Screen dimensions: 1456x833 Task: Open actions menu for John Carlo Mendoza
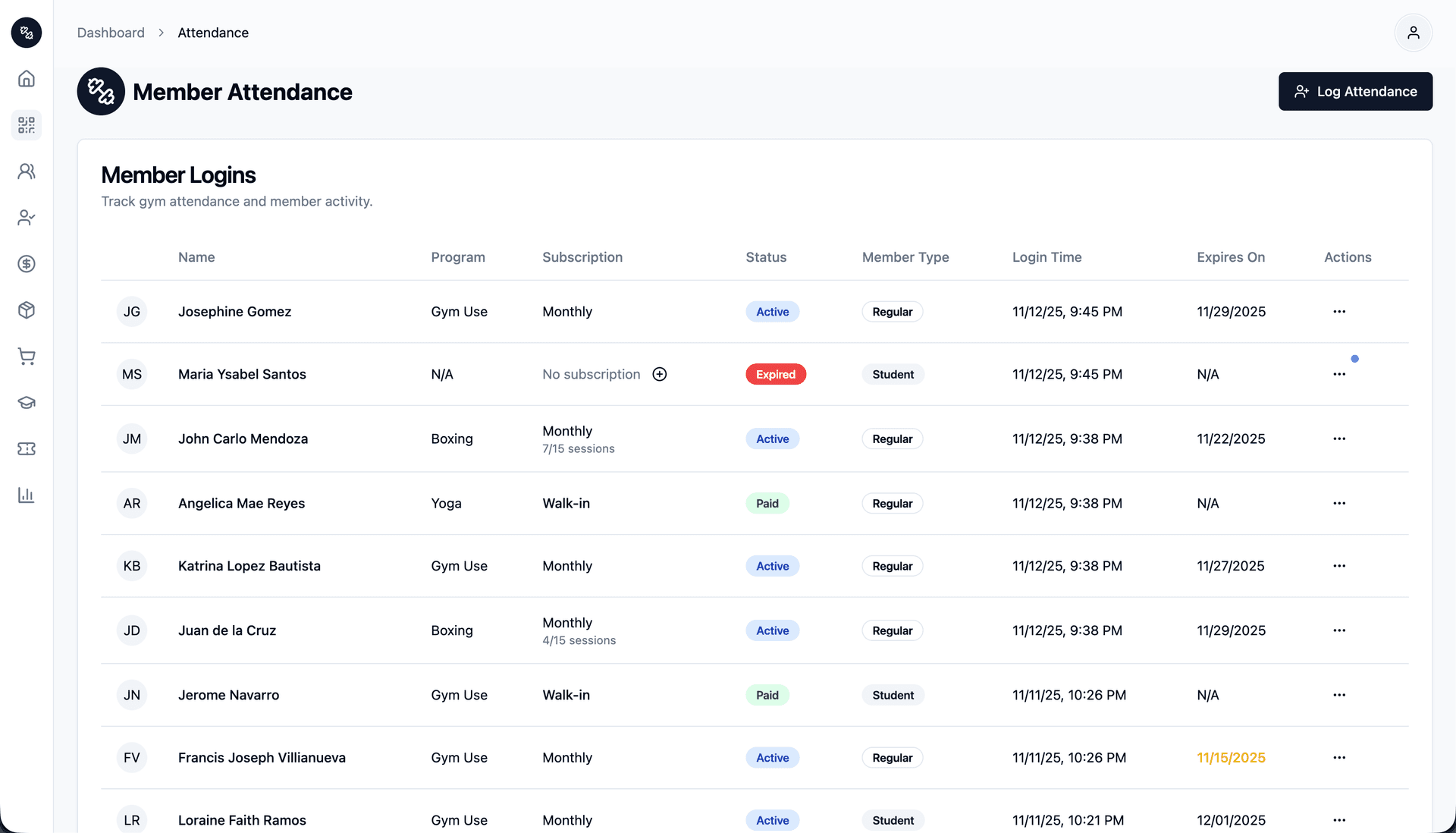point(1339,439)
